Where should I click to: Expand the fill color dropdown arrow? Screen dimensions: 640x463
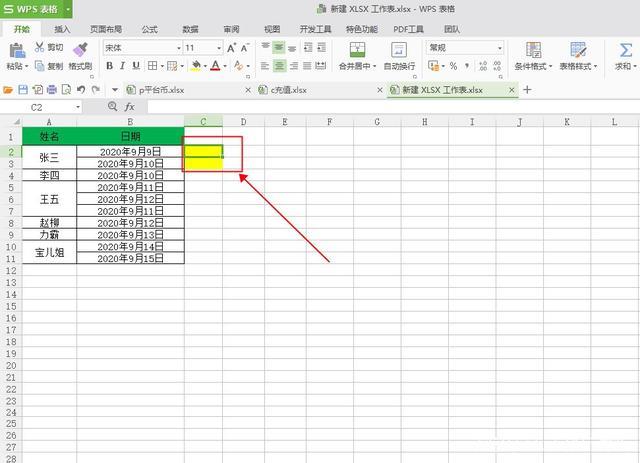click(x=205, y=66)
